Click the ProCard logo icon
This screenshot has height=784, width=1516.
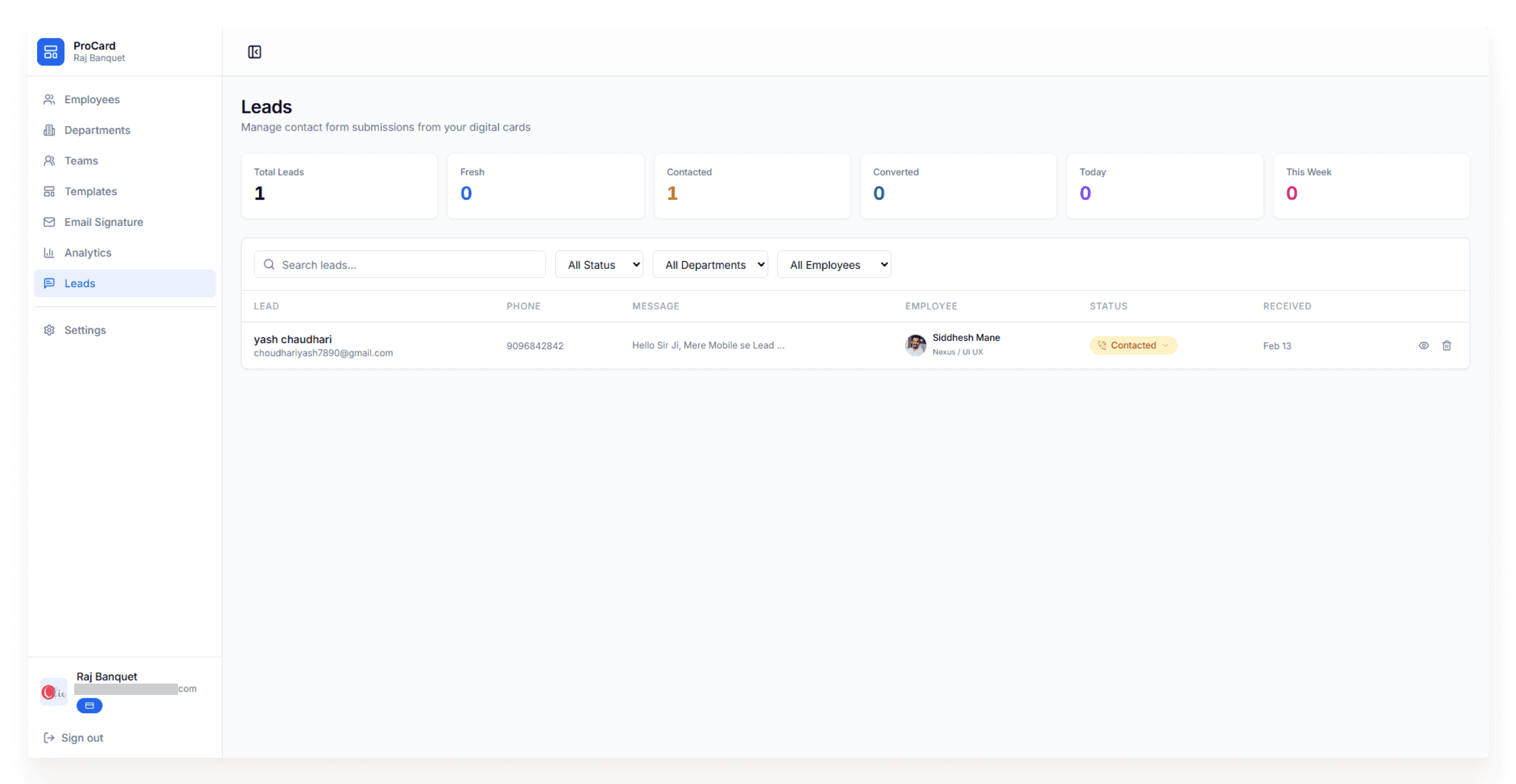[51, 52]
